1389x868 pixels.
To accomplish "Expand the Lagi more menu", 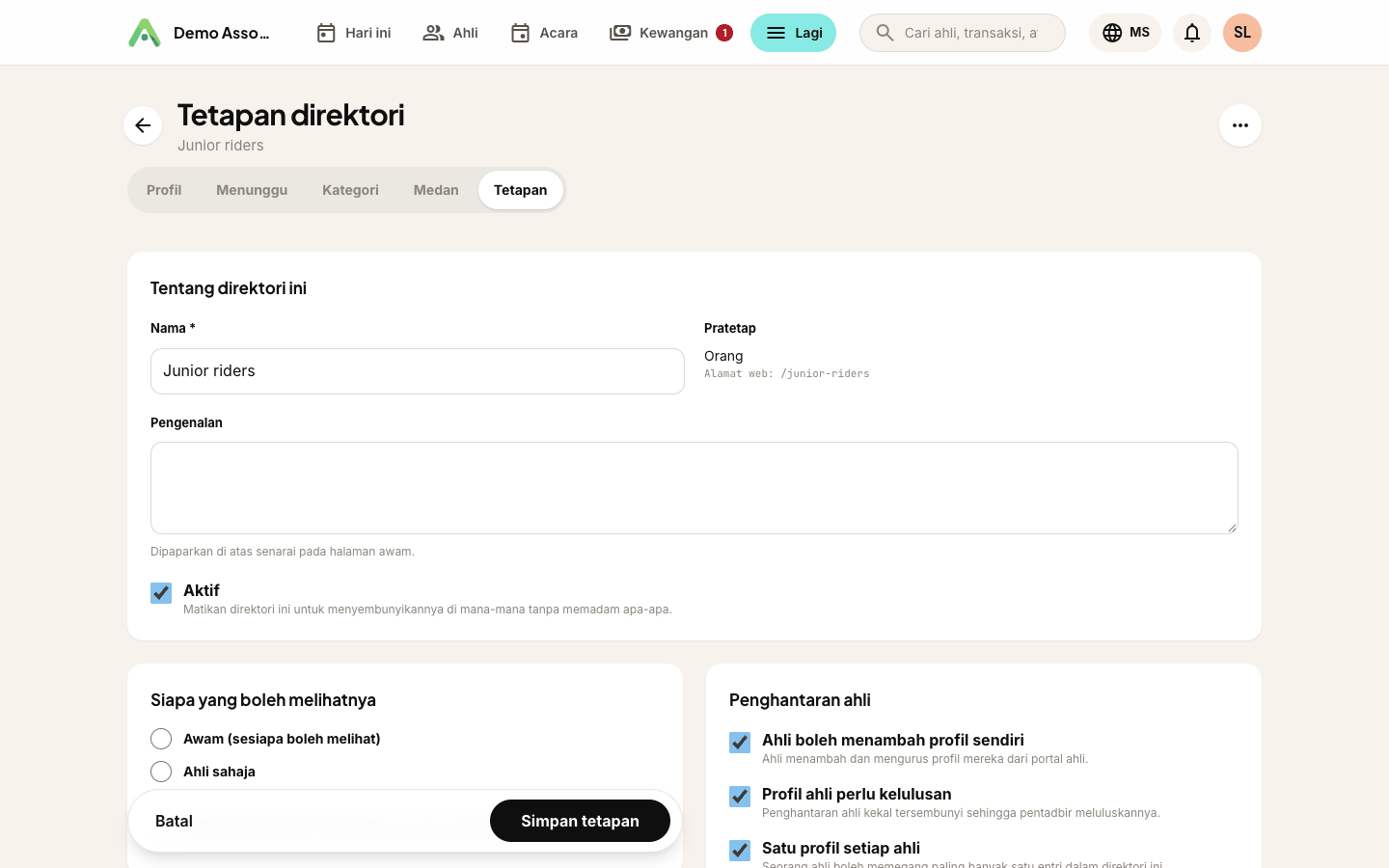I will tap(793, 33).
